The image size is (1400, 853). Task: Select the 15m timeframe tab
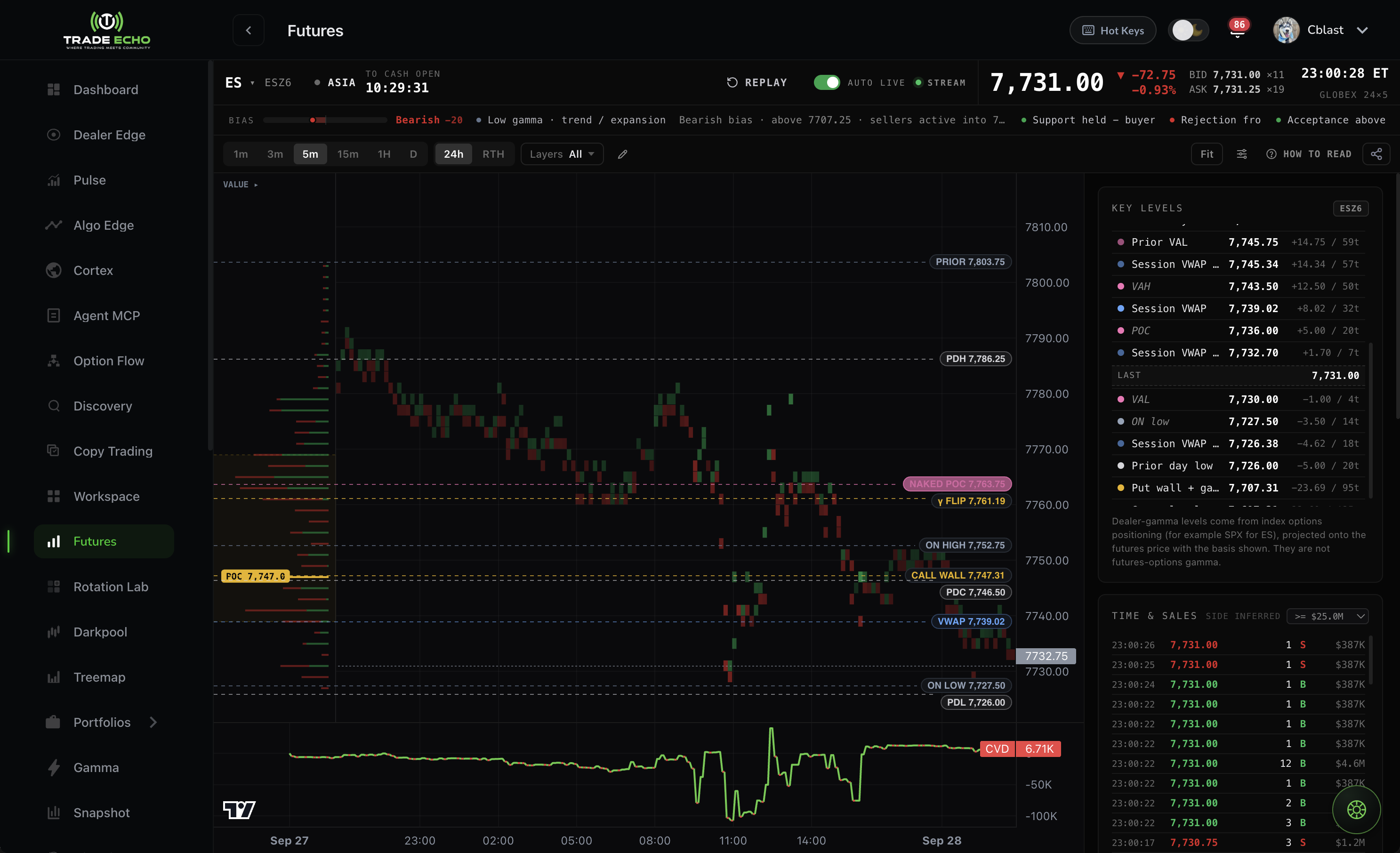click(348, 154)
